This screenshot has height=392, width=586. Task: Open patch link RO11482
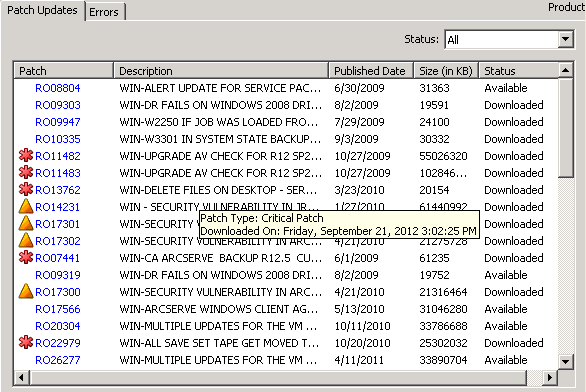tap(58, 156)
